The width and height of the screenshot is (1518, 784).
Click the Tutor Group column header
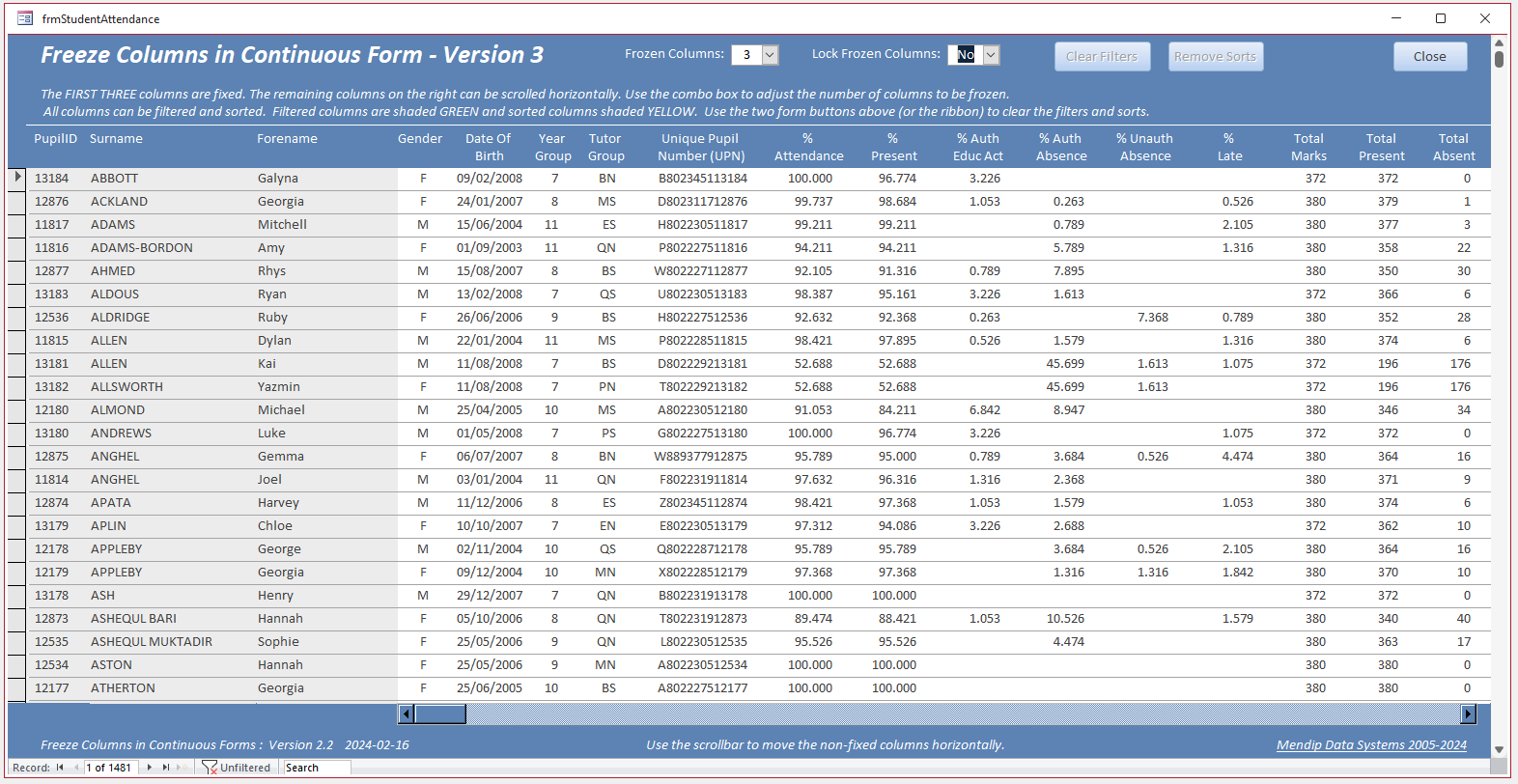pyautogui.click(x=605, y=147)
